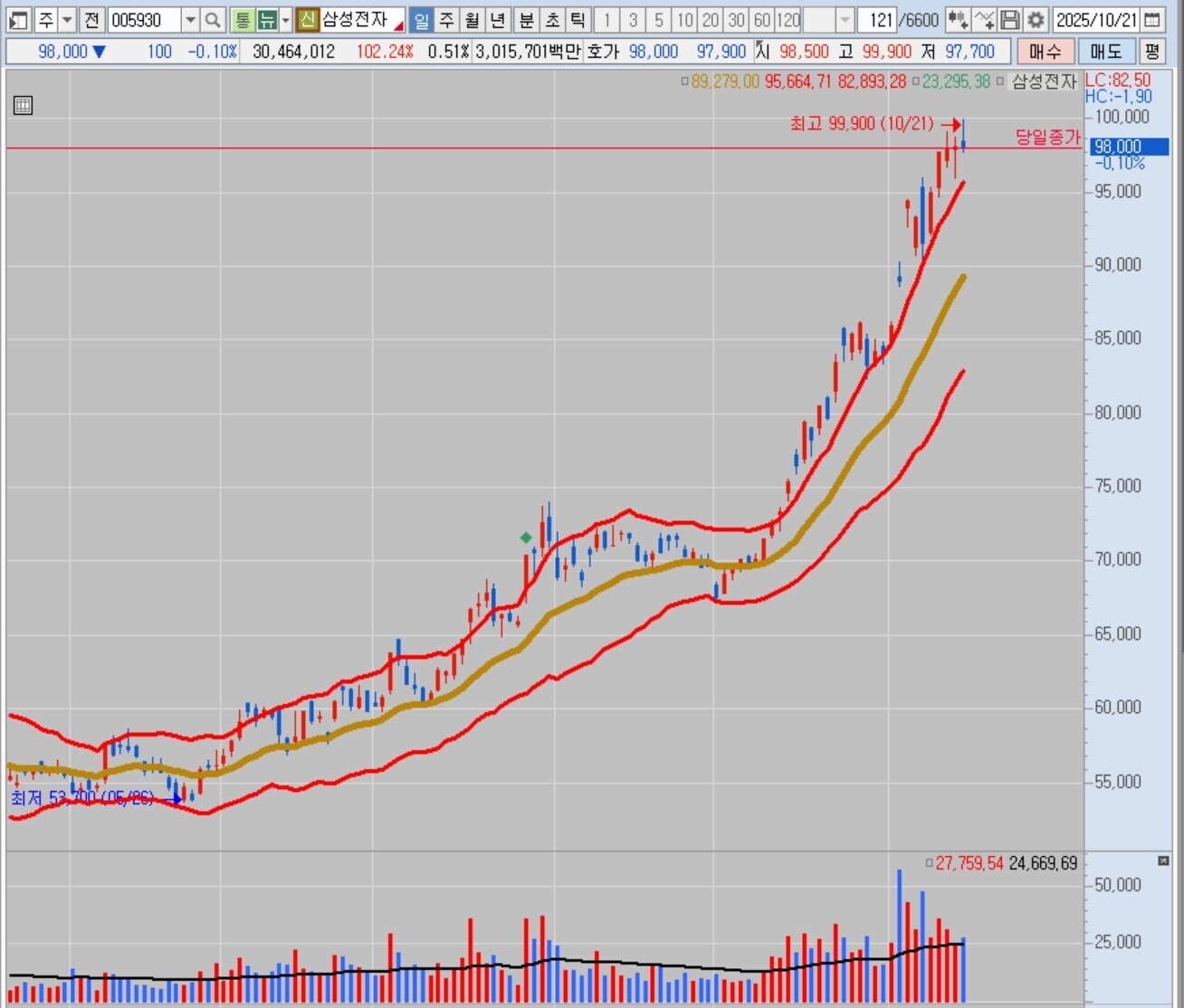This screenshot has height=1008, width=1184.
Task: Switch to the 초 second chart period
Action: tap(552, 20)
